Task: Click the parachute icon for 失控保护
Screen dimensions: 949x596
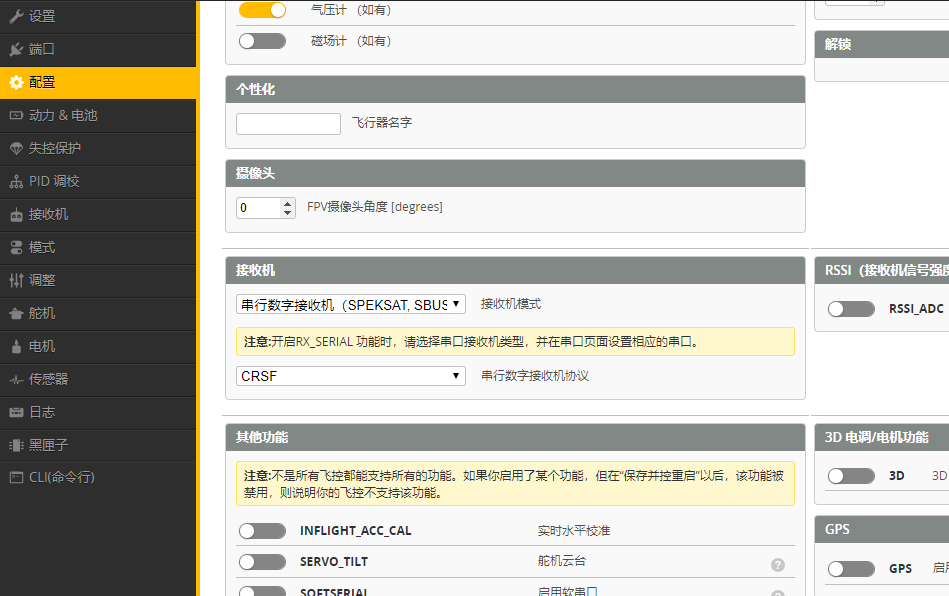Action: pyautogui.click(x=16, y=148)
